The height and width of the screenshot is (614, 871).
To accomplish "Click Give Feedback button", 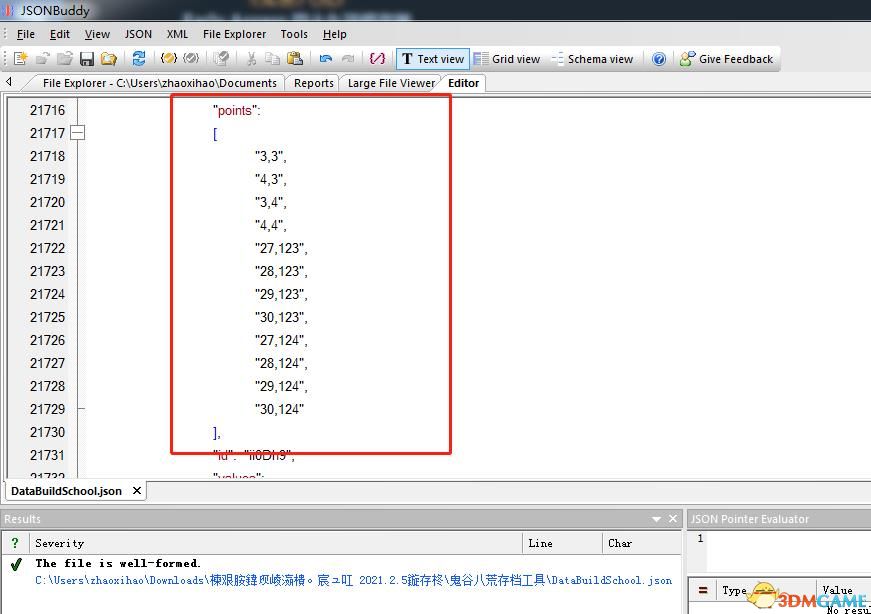I will tap(727, 59).
